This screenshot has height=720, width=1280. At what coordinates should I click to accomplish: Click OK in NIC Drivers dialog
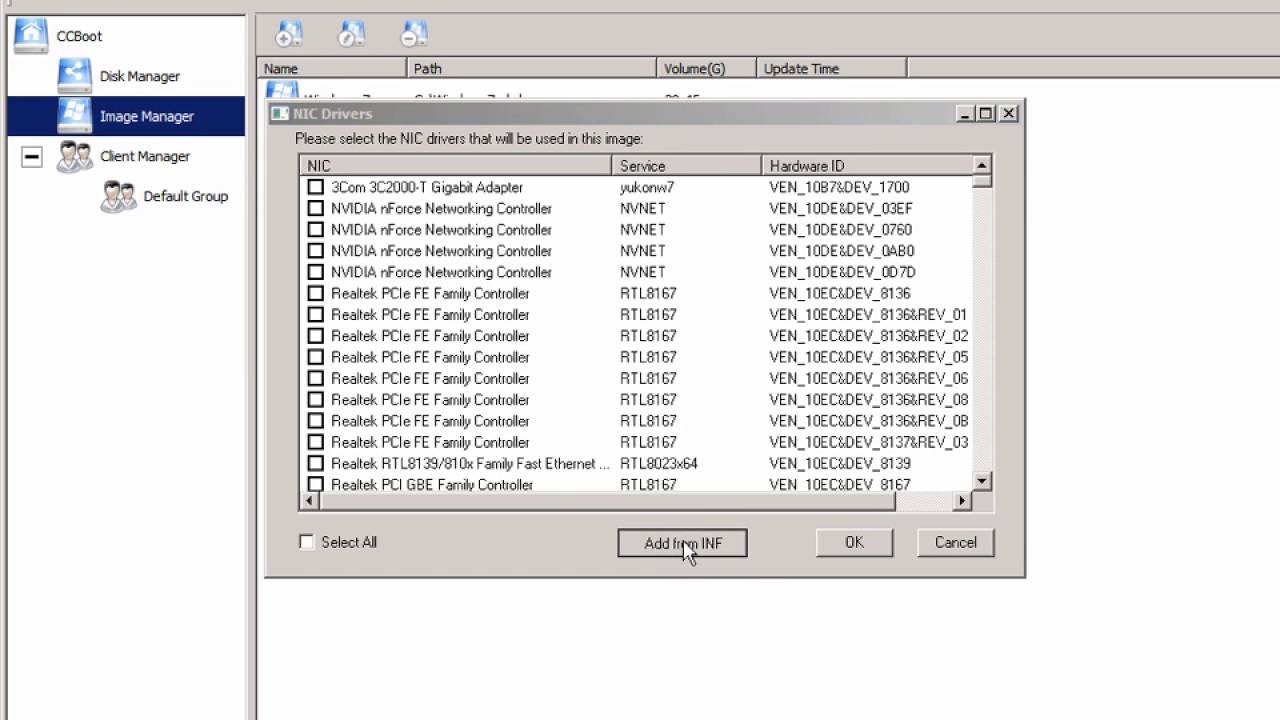pyautogui.click(x=854, y=542)
